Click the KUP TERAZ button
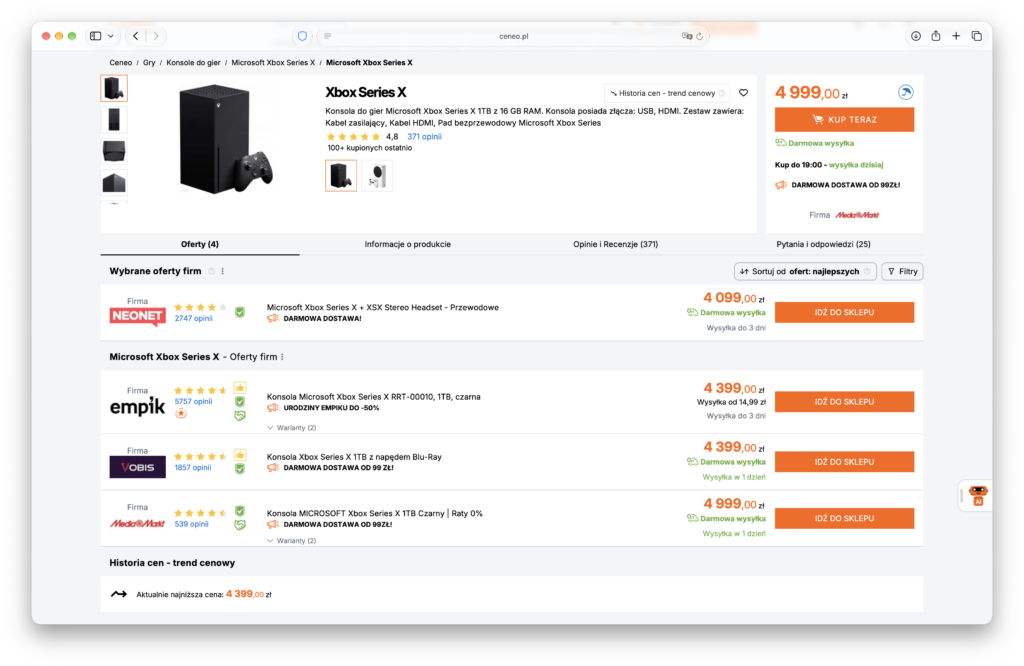This screenshot has height=666, width=1024. pos(844,119)
